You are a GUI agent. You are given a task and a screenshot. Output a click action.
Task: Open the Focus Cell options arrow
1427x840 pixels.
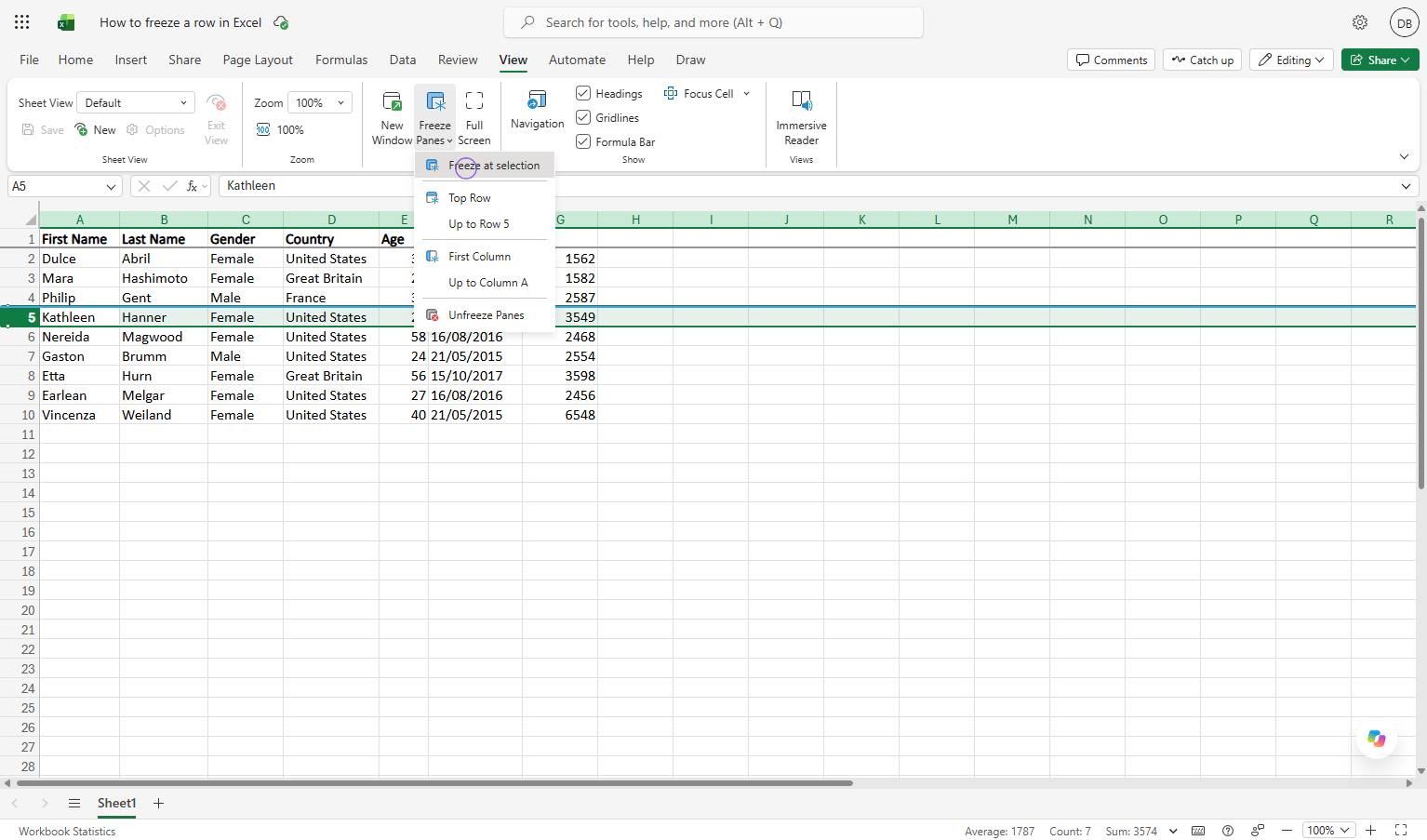[x=746, y=93]
